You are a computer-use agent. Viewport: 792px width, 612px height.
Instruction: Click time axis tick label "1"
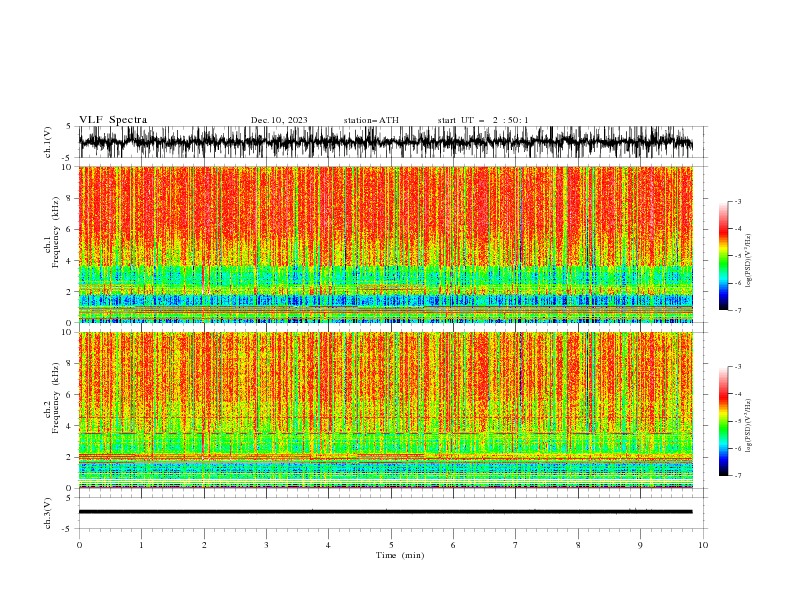click(x=141, y=545)
